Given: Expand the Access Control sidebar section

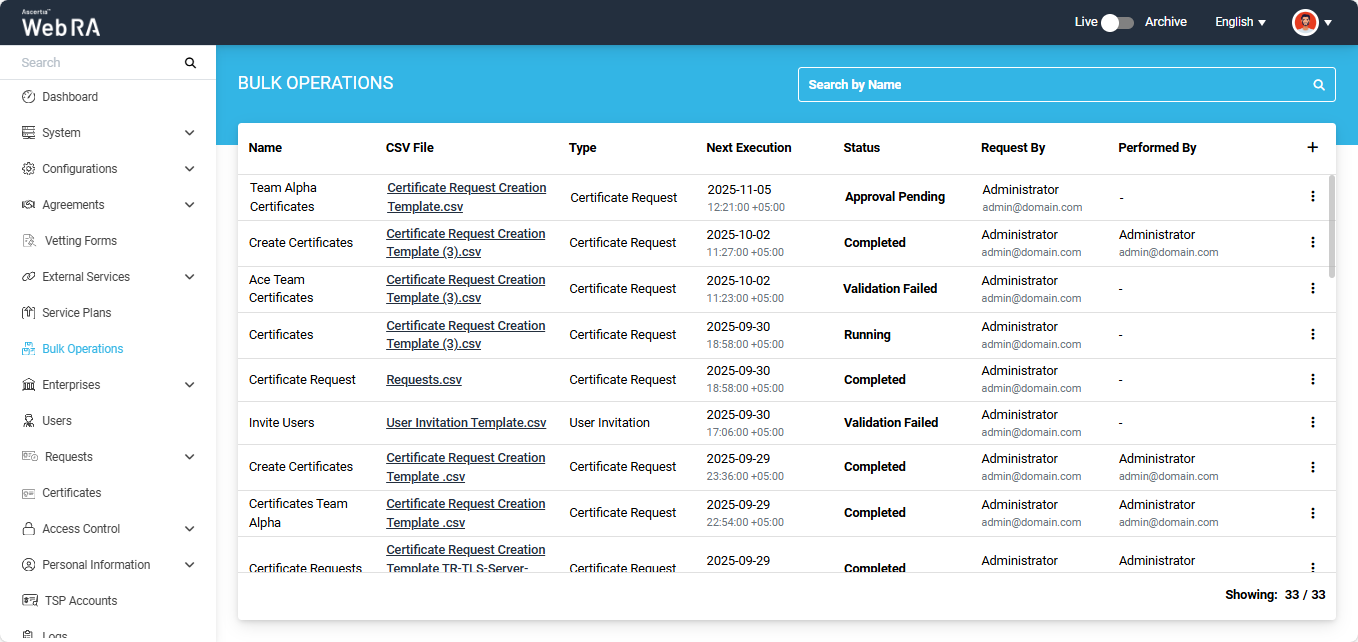Looking at the screenshot, I should click(190, 529).
